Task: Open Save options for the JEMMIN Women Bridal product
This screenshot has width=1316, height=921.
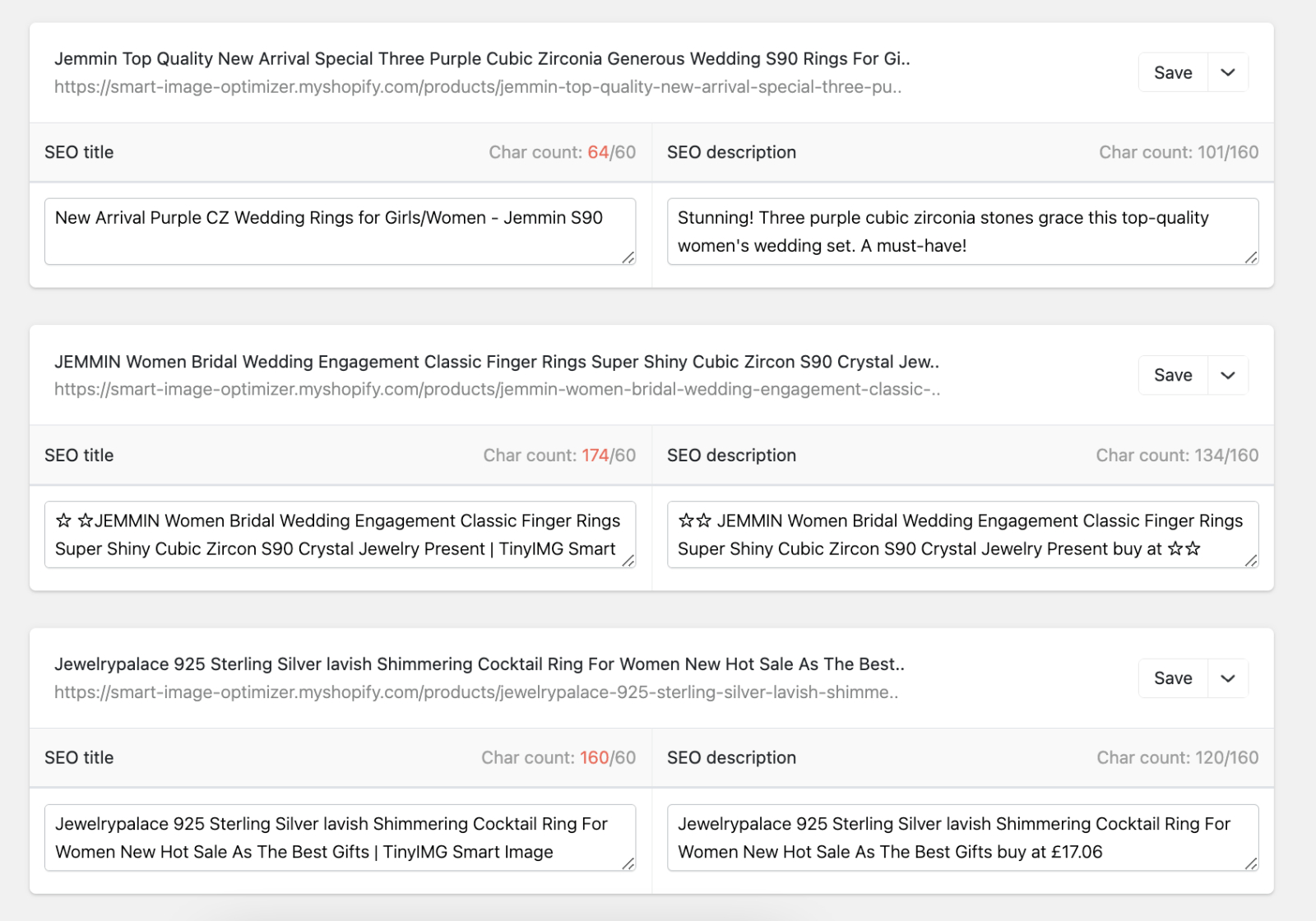Action: point(1227,375)
